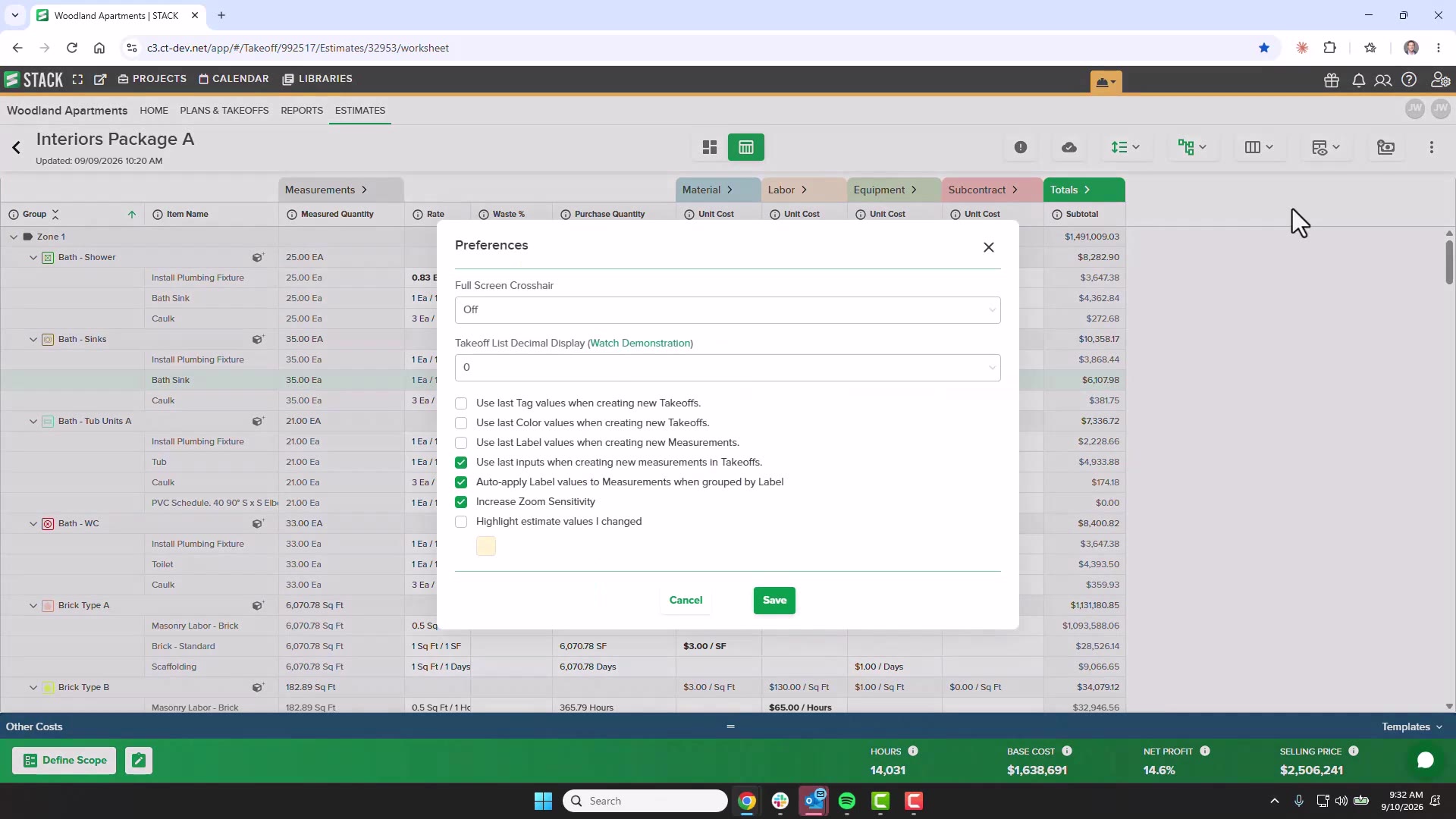This screenshot has width=1456, height=819.
Task: Open the CALENDAR menu
Action: coord(234,79)
